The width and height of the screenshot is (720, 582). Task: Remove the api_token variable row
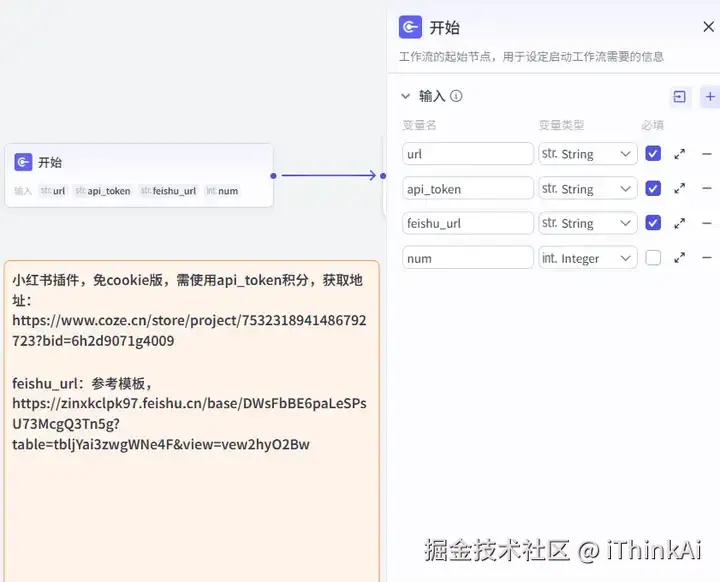tap(707, 188)
